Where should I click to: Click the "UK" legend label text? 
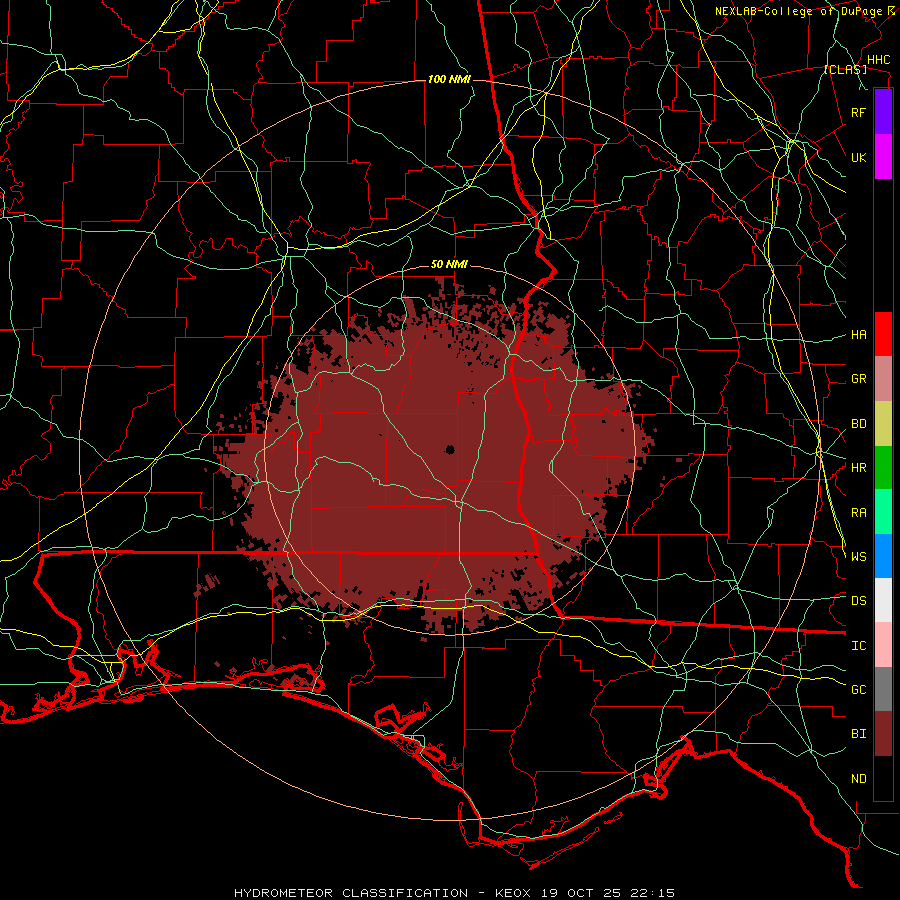click(858, 157)
